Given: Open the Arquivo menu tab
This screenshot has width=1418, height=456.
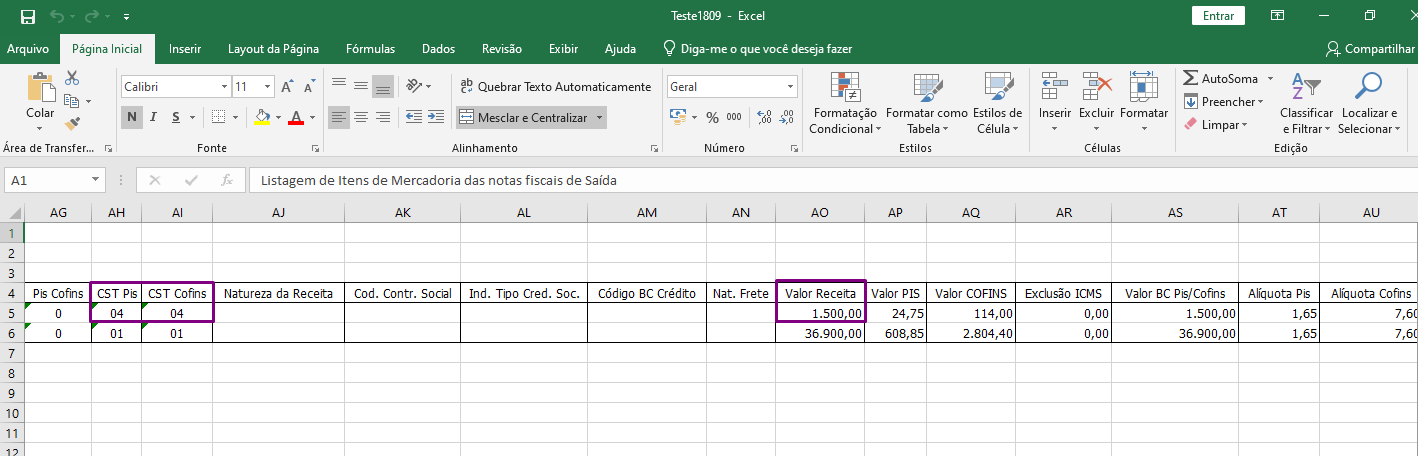Looking at the screenshot, I should point(28,49).
